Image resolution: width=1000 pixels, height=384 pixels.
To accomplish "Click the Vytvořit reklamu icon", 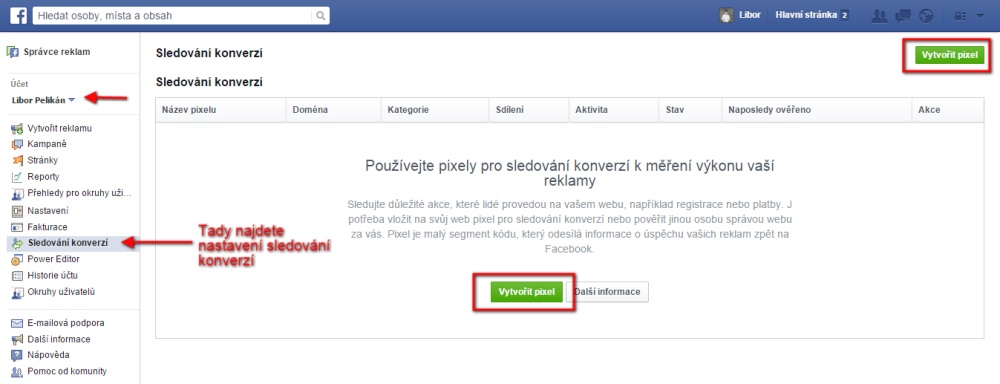I will click(17, 129).
